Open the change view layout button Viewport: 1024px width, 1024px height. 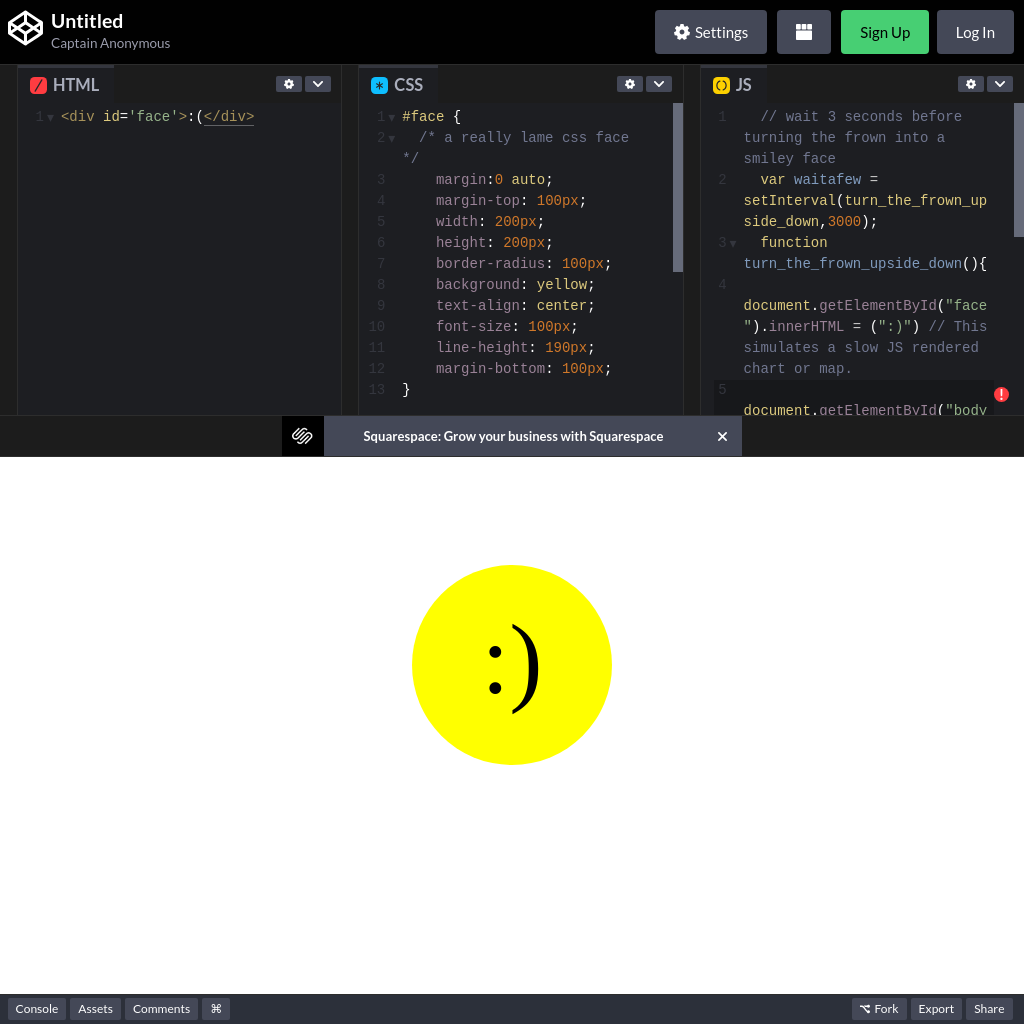tap(803, 32)
